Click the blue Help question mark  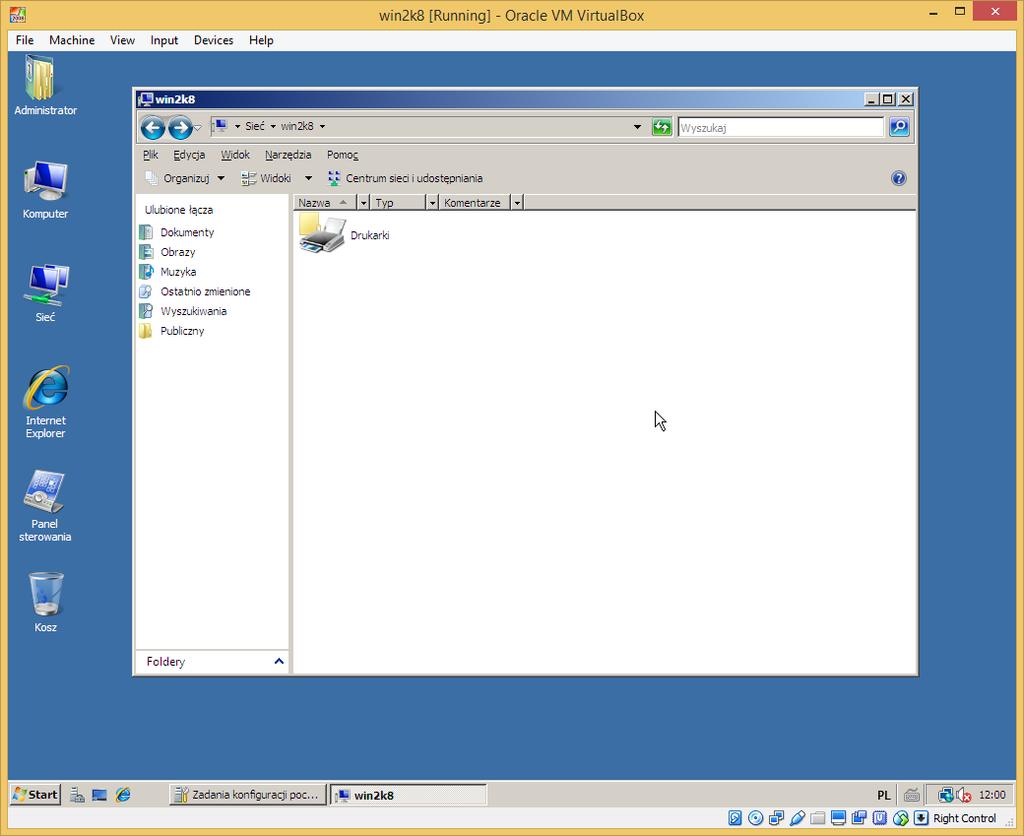pos(899,178)
